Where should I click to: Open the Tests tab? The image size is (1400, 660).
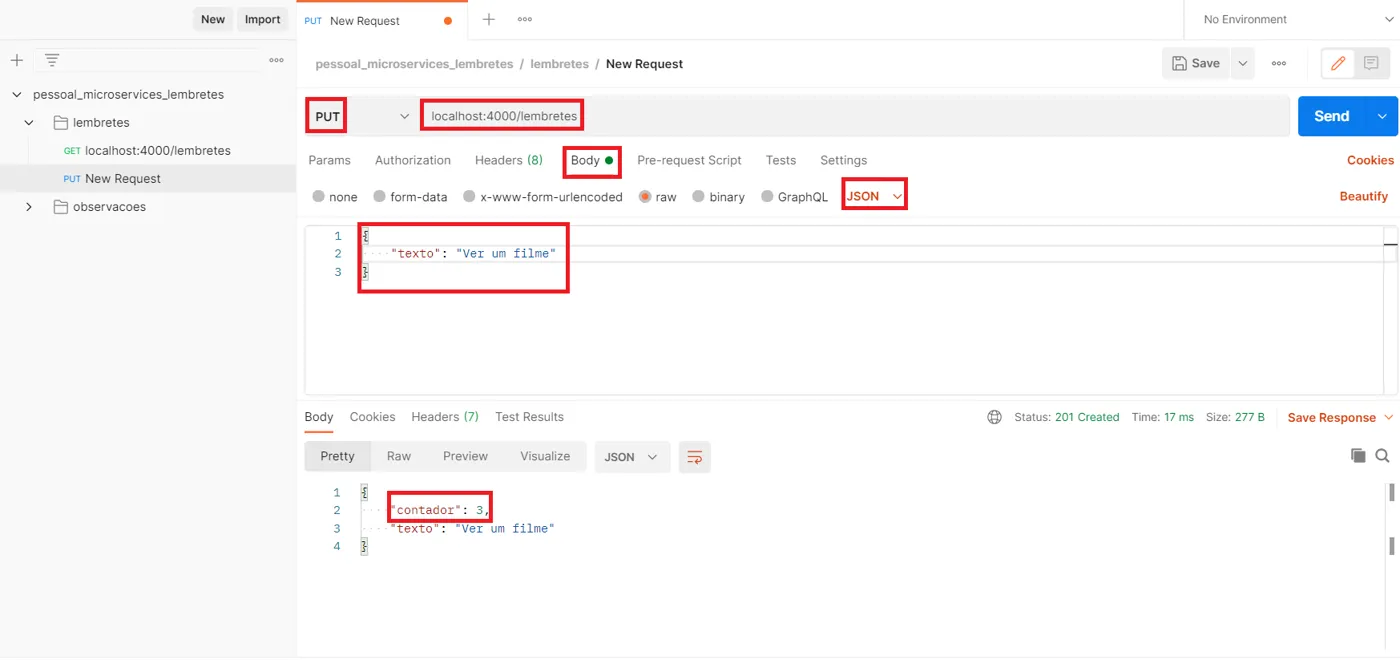pos(781,160)
